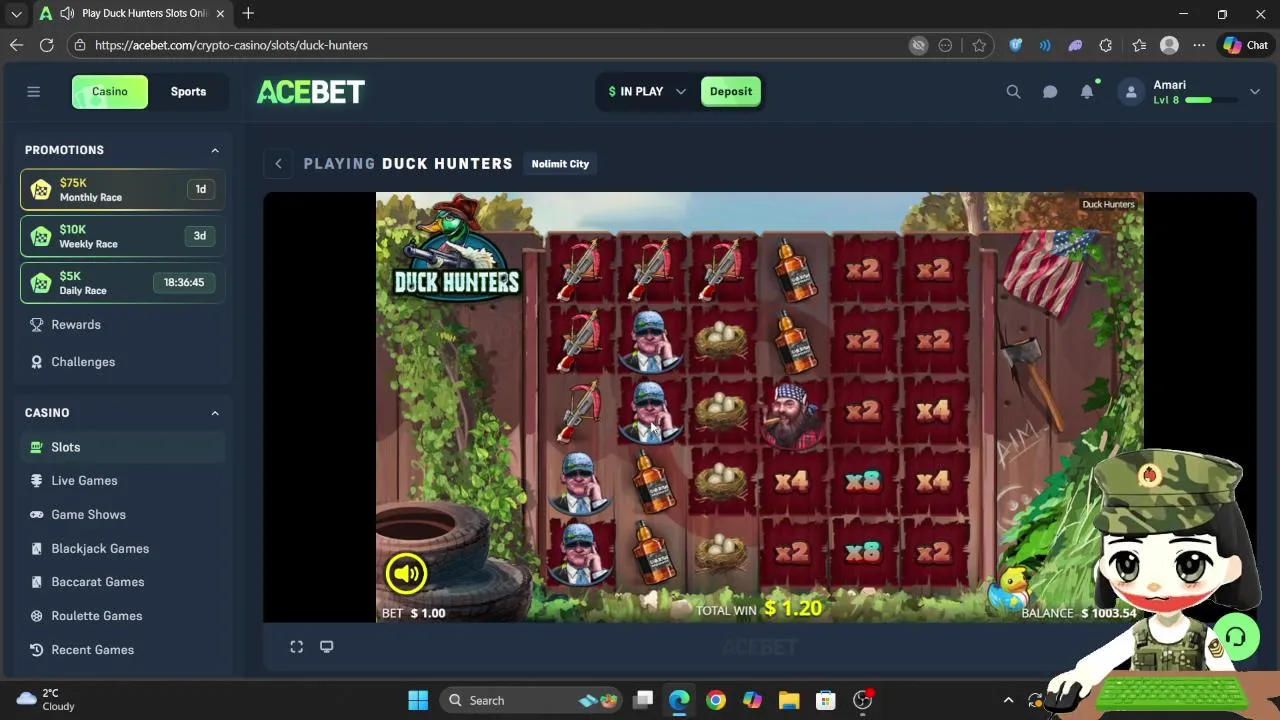Open the Nolimit City provider tag
Image resolution: width=1280 pixels, height=720 pixels.
coord(560,164)
